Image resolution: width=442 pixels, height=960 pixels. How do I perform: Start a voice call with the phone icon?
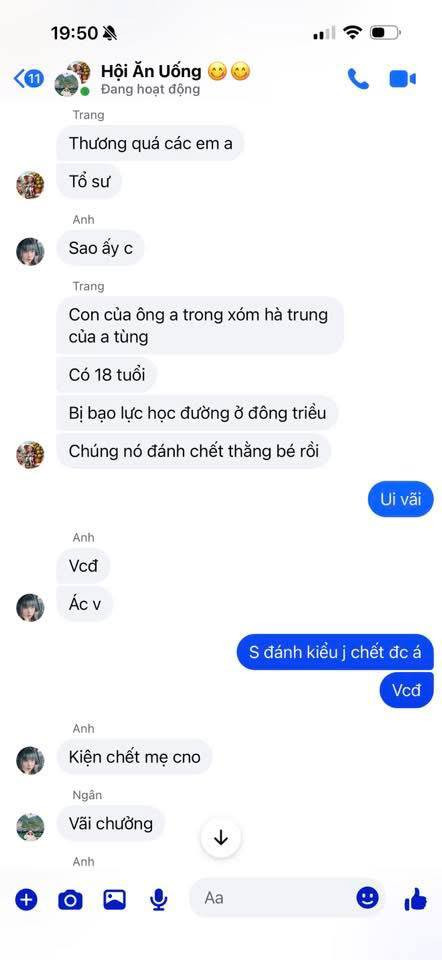click(358, 78)
